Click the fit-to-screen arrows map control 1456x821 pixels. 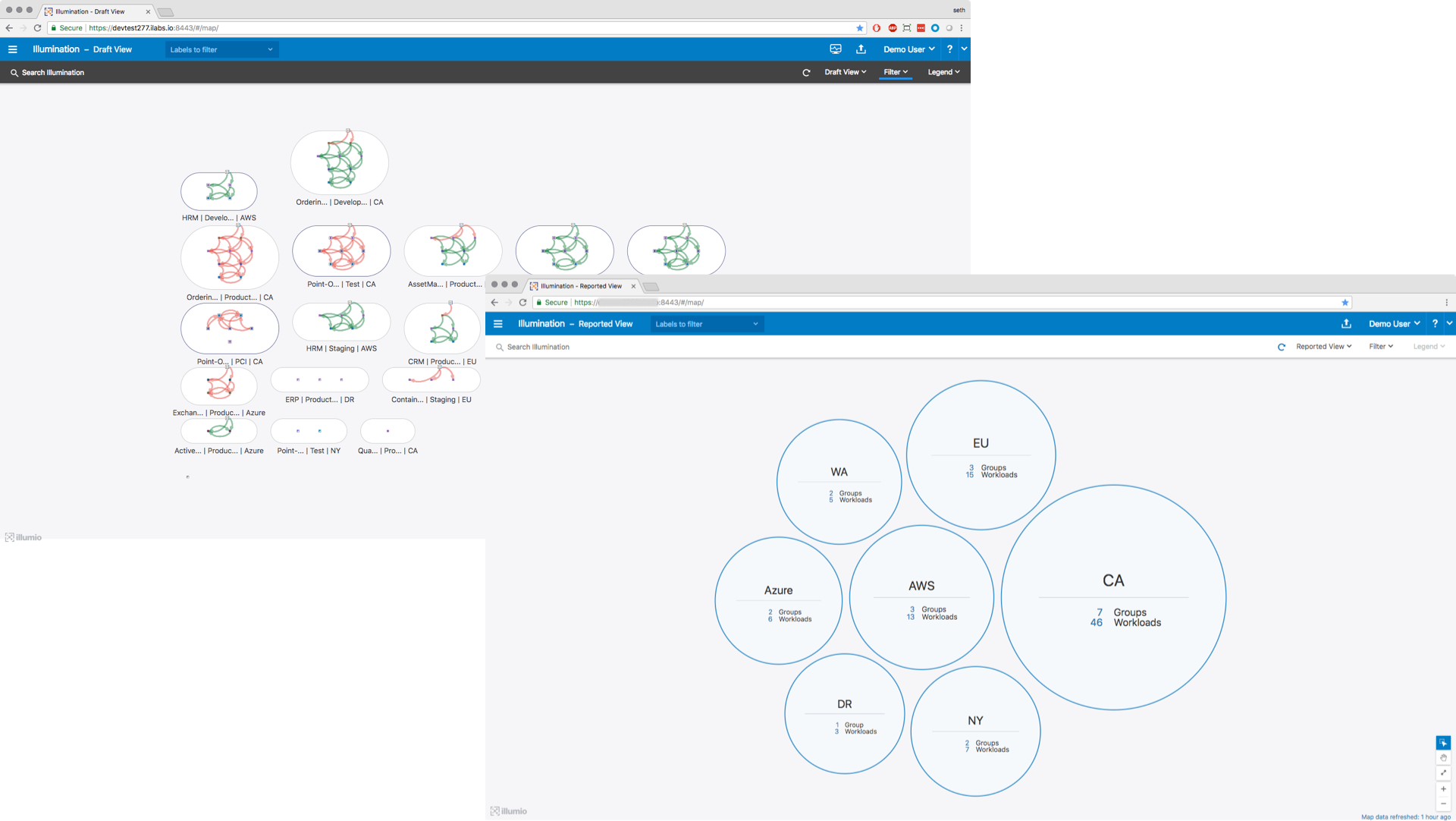pyautogui.click(x=1443, y=772)
